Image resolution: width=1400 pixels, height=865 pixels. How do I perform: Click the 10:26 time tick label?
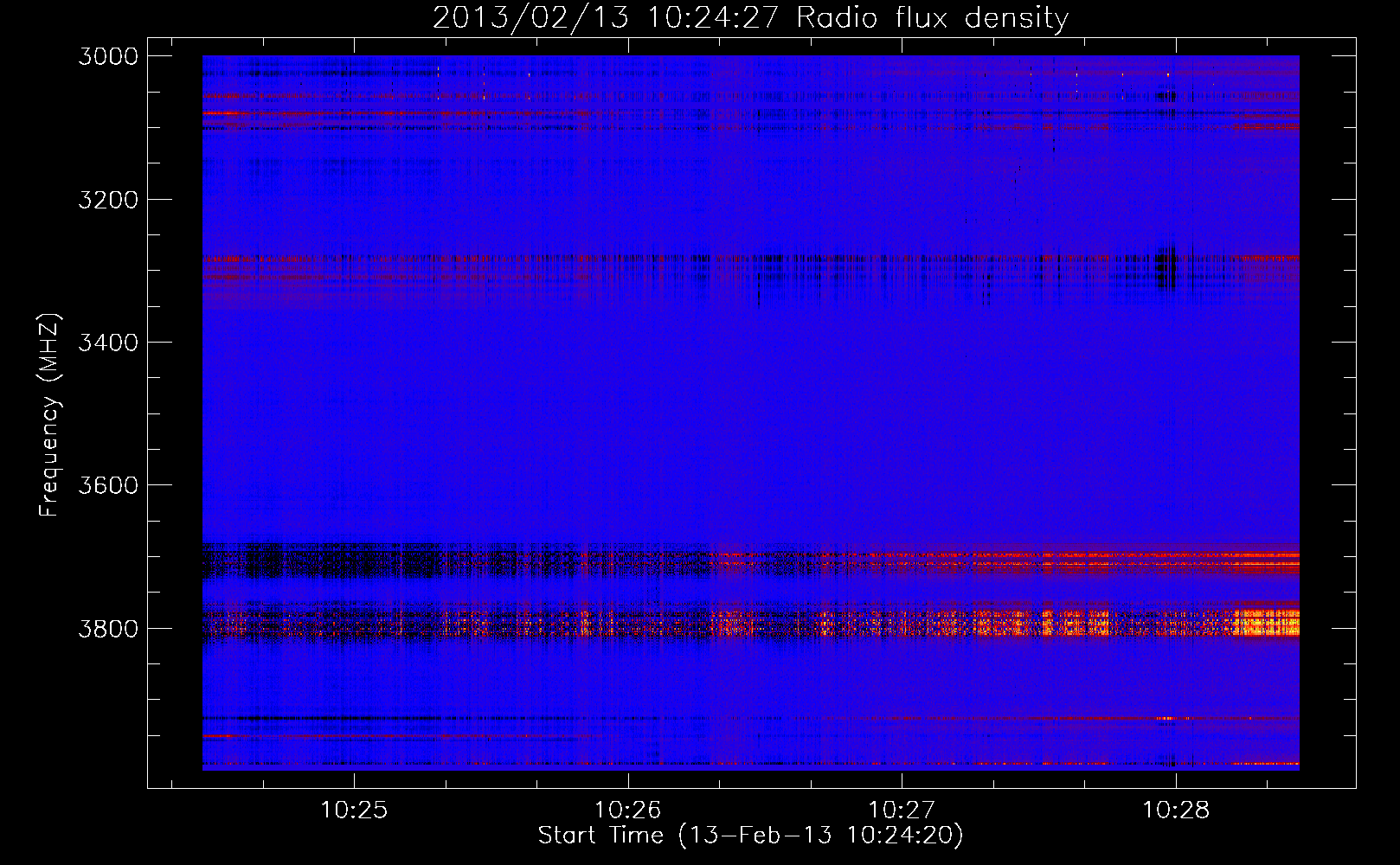click(x=627, y=810)
